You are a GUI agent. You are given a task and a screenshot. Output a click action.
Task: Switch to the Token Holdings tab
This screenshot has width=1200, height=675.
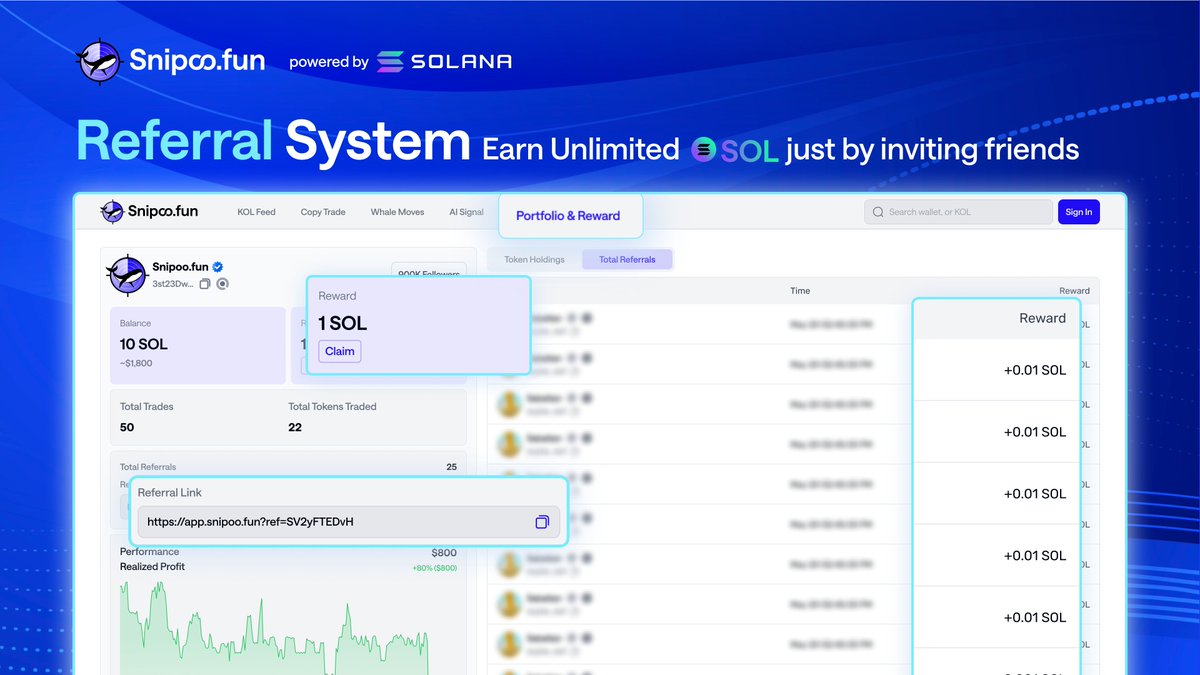pos(534,259)
